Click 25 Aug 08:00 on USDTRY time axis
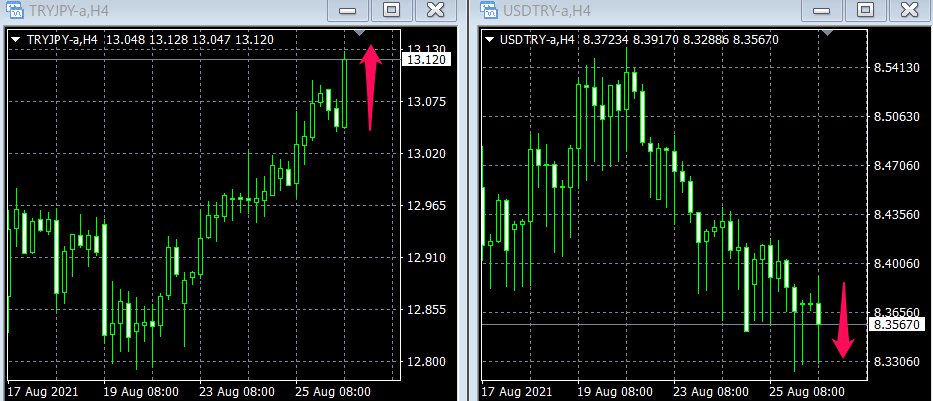Screen dimensions: 933x401 [807, 392]
